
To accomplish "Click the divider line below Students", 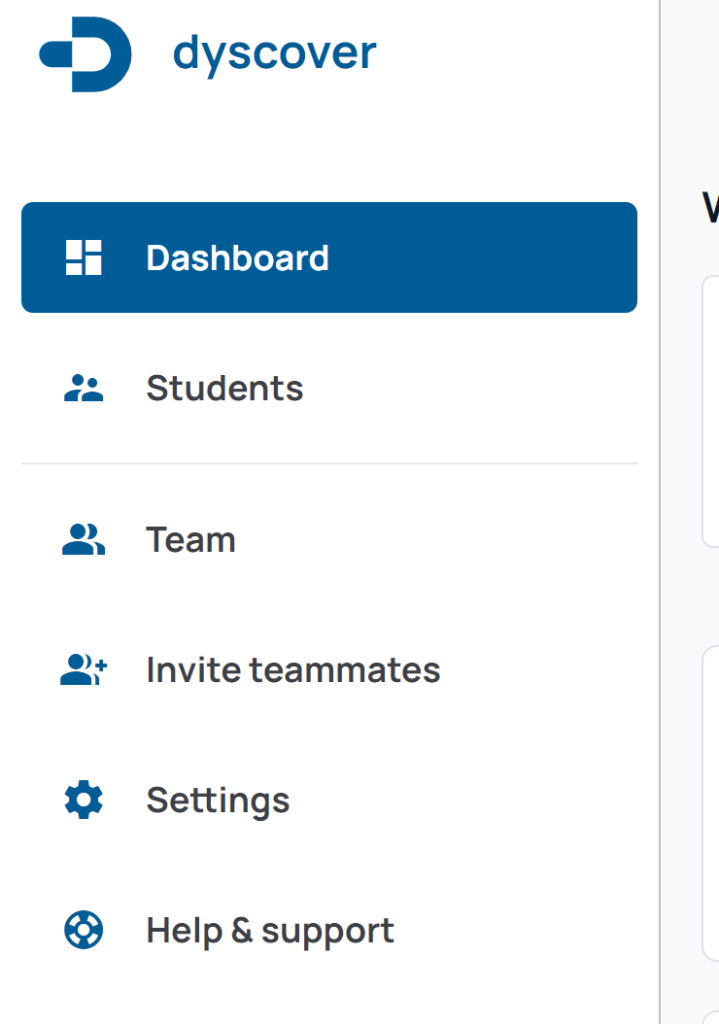I will pyautogui.click(x=329, y=464).
